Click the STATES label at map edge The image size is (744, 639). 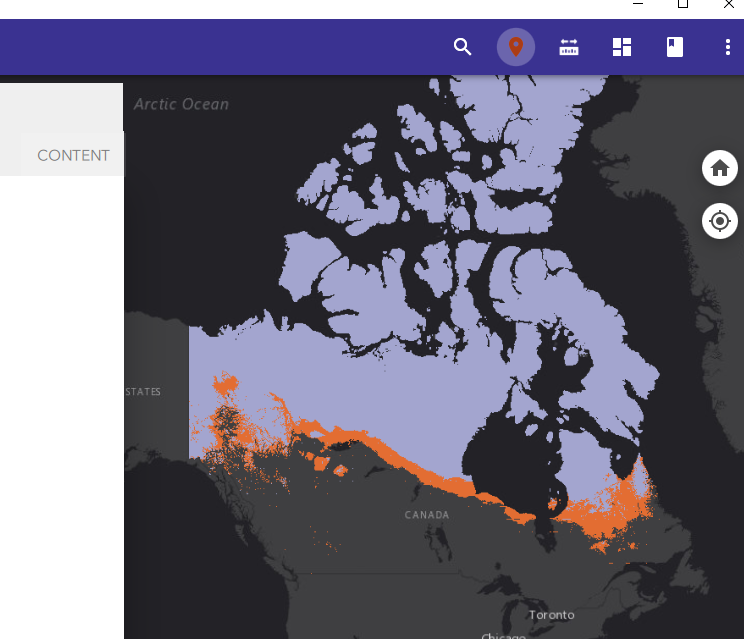click(x=143, y=392)
